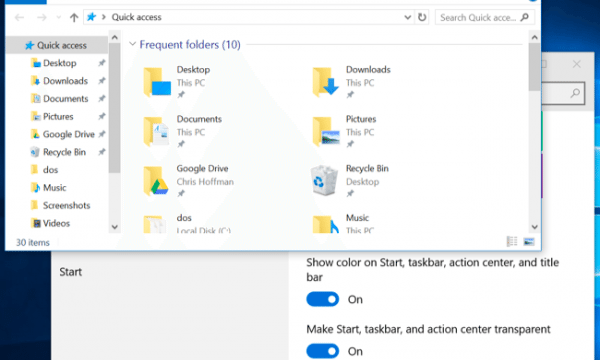600x360 pixels.
Task: Click the navigation pane scrollbar thumb
Action: click(x=114, y=108)
